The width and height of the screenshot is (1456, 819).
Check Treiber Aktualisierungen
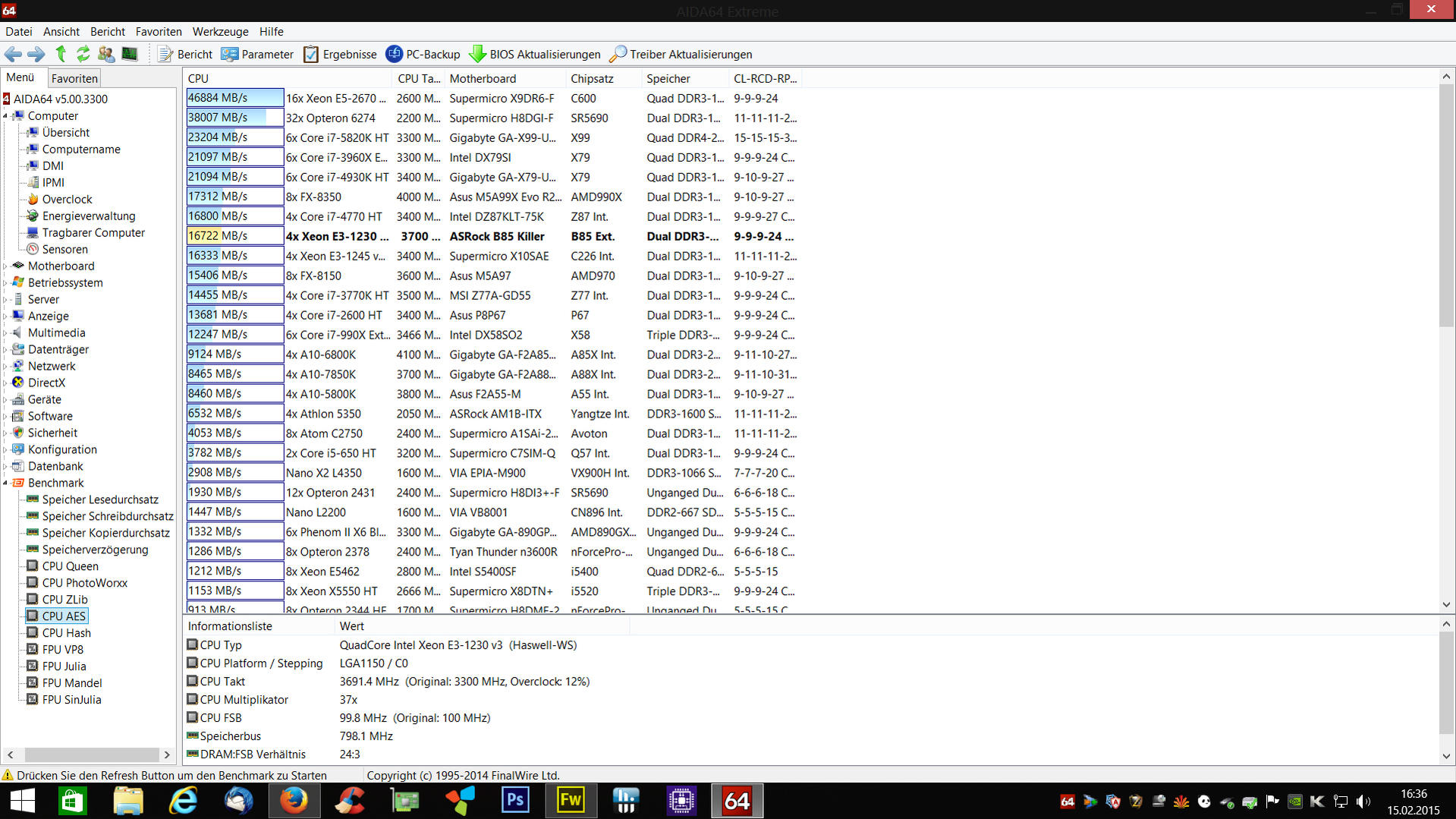(x=681, y=54)
